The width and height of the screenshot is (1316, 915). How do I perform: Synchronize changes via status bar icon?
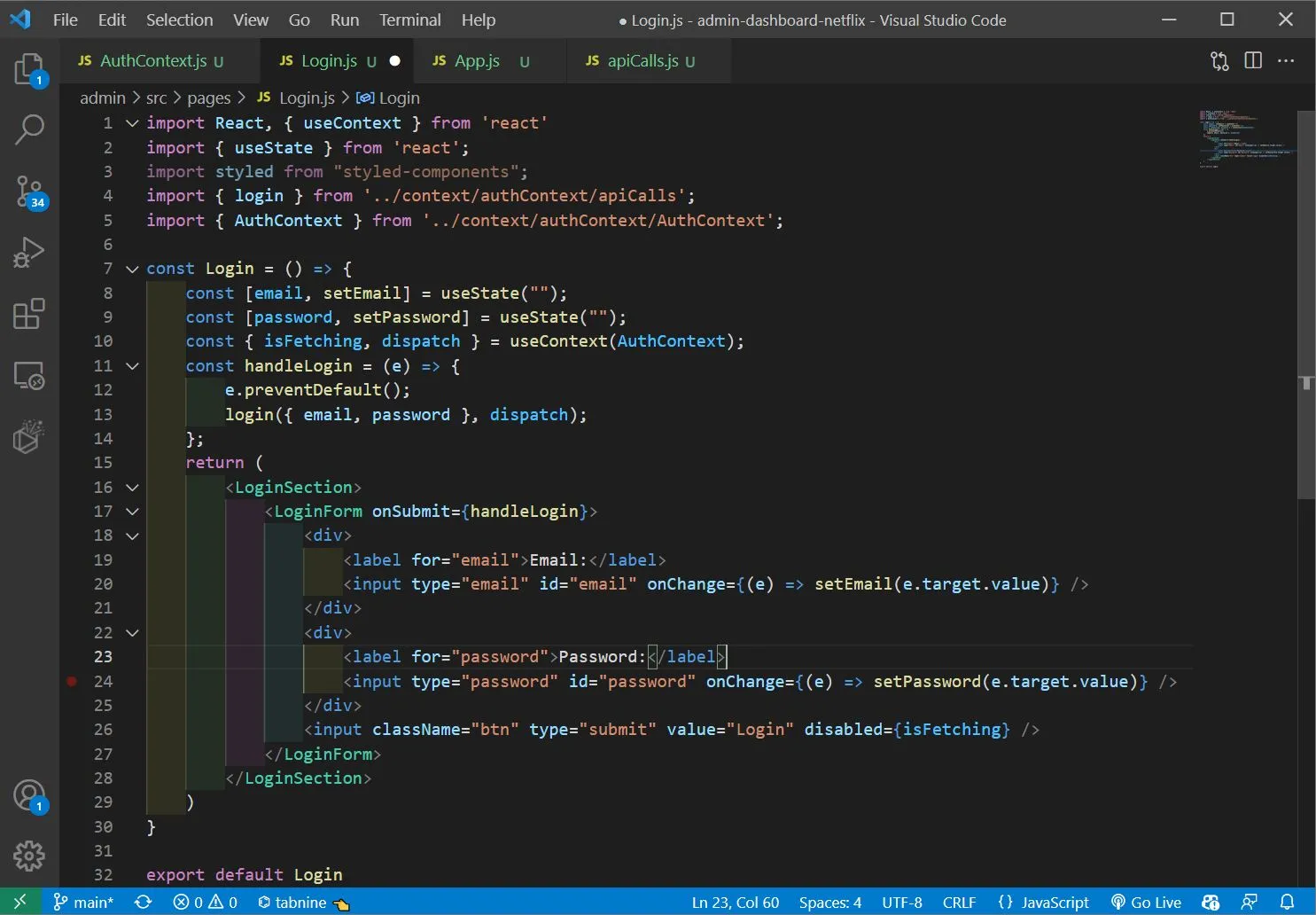coord(143,902)
